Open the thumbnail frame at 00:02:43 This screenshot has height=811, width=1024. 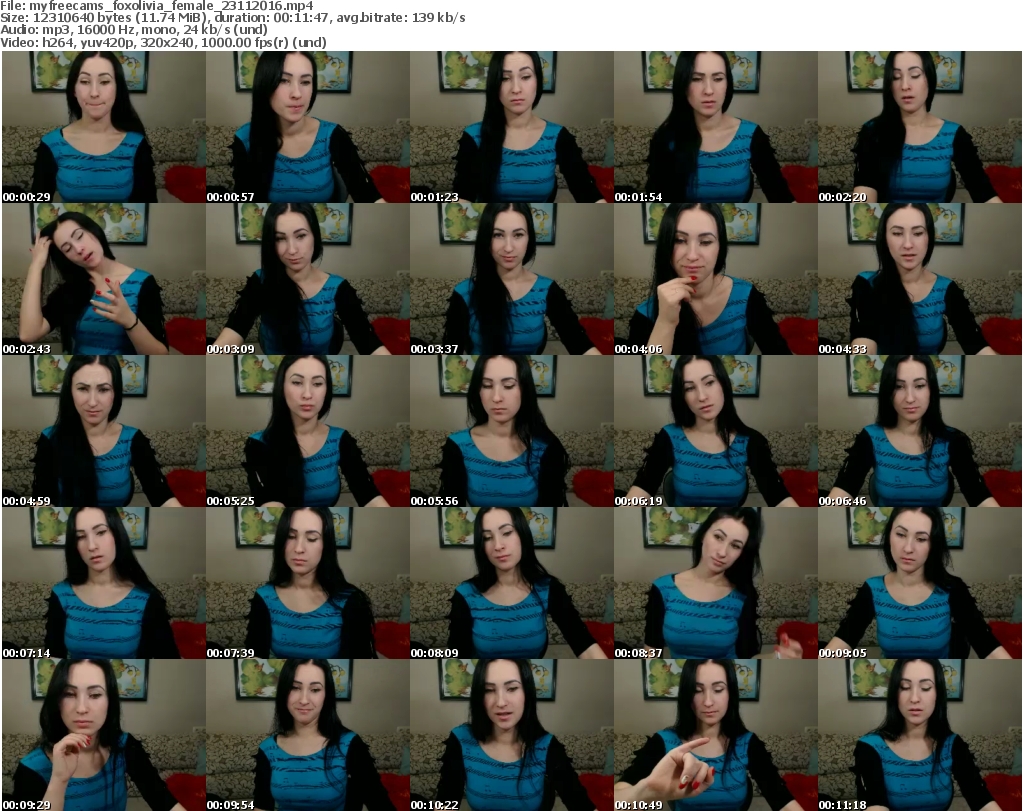[x=104, y=279]
